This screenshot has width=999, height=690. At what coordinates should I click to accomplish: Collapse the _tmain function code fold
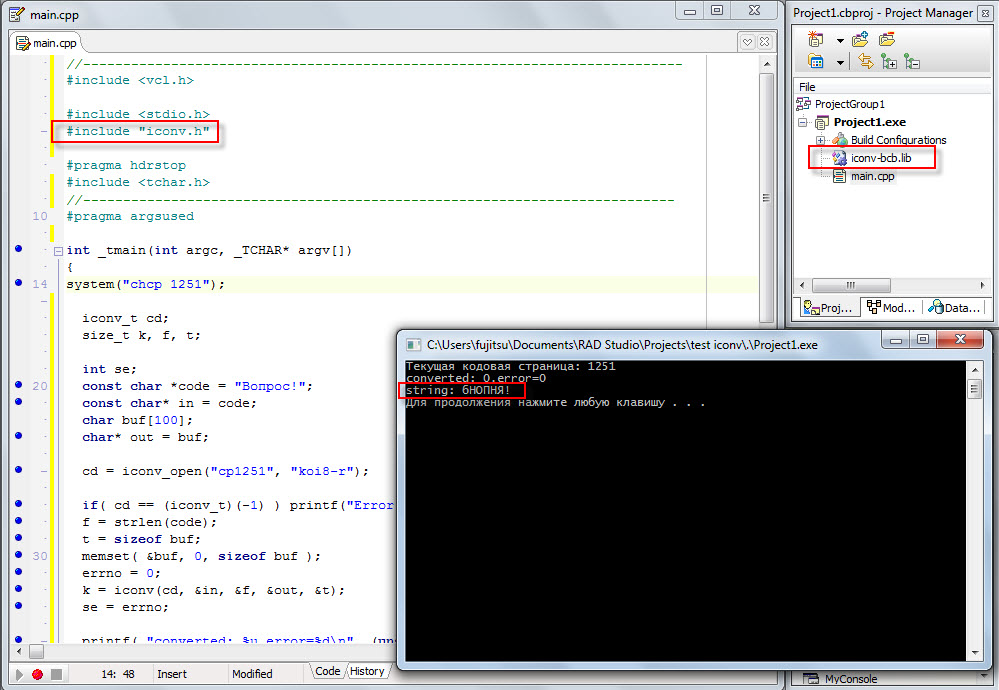(57, 251)
